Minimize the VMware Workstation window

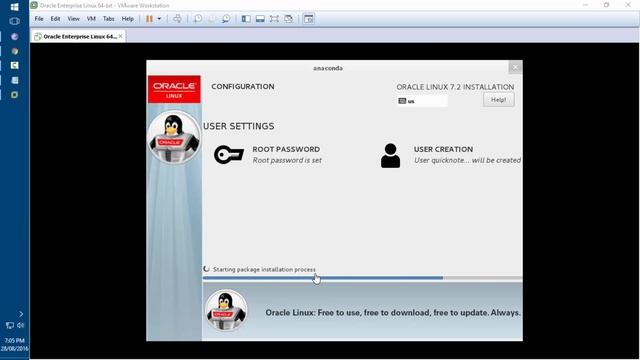coord(586,5)
